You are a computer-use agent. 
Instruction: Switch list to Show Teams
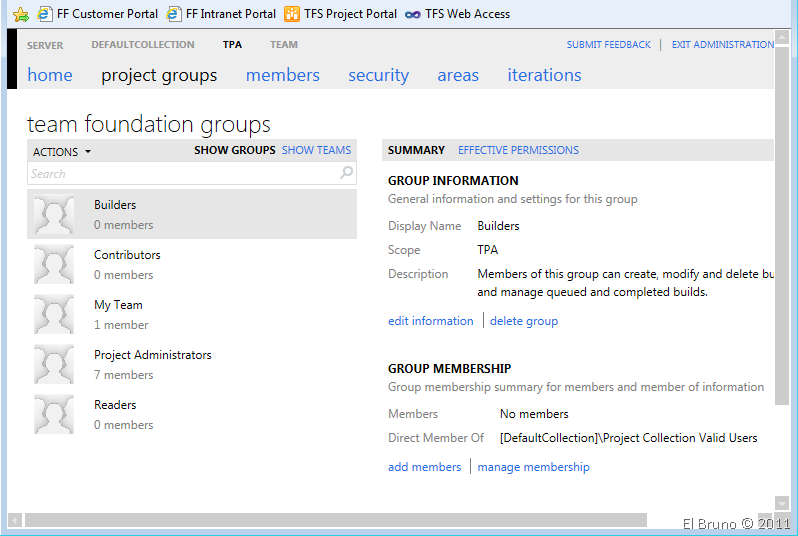click(x=316, y=150)
